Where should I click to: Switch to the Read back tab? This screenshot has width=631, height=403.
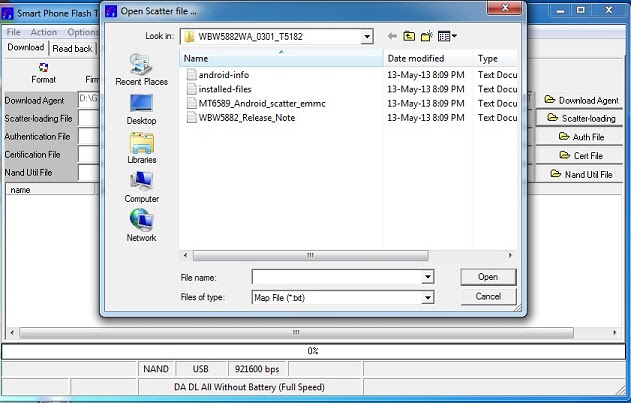click(x=72, y=49)
